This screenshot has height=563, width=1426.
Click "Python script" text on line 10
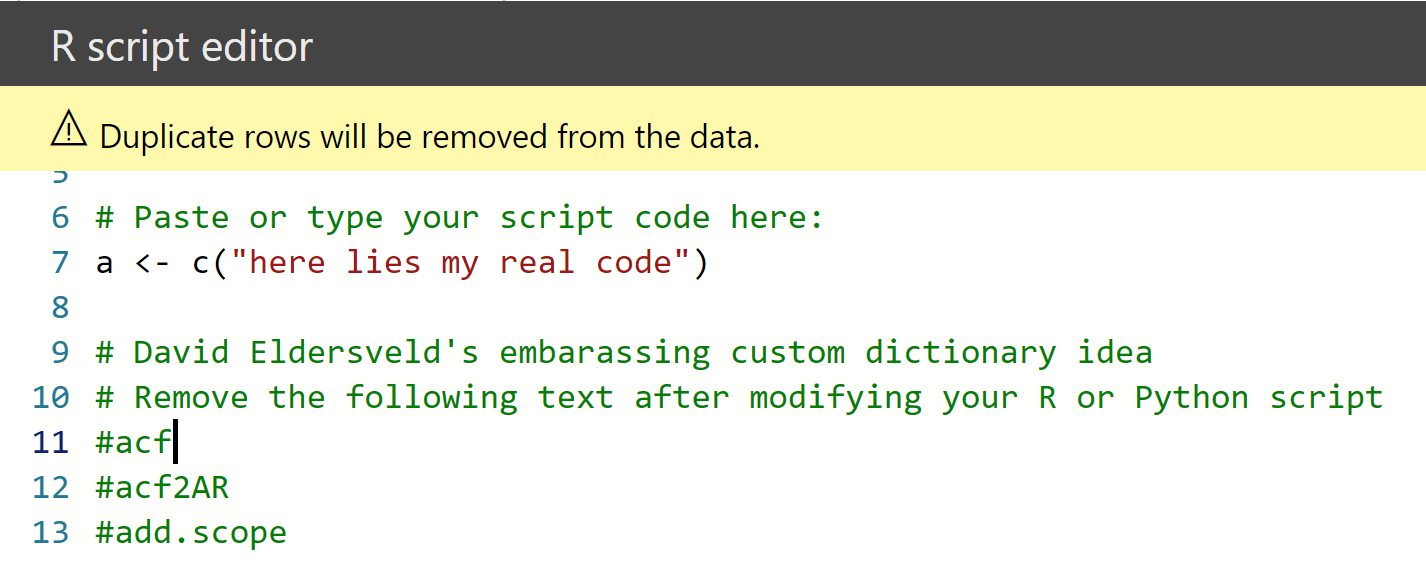1258,397
